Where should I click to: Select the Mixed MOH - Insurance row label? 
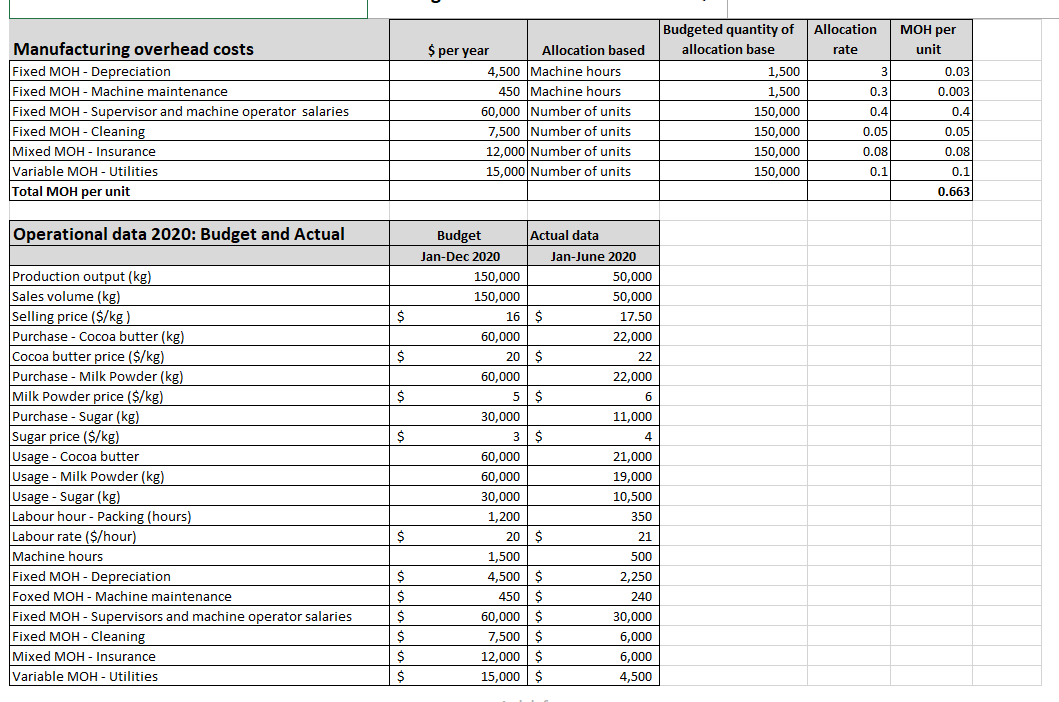(x=80, y=151)
